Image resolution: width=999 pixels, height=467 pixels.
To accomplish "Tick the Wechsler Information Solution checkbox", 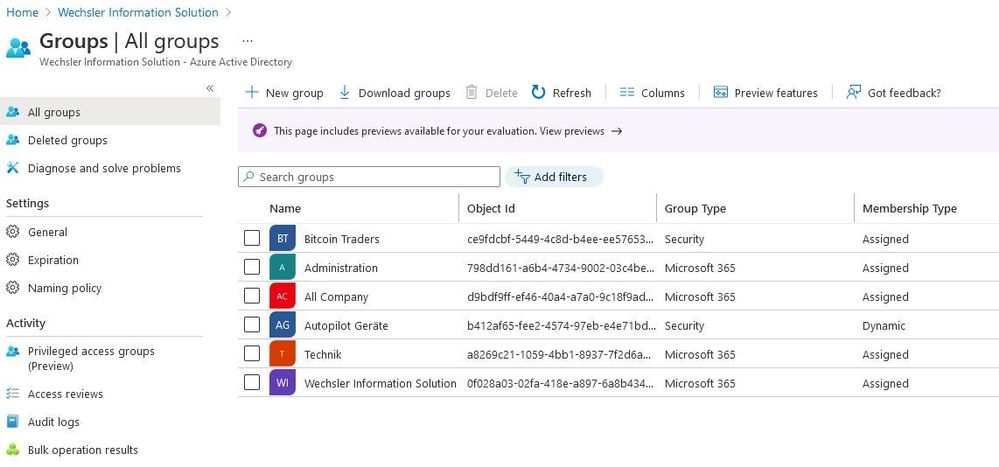I will pos(252,382).
